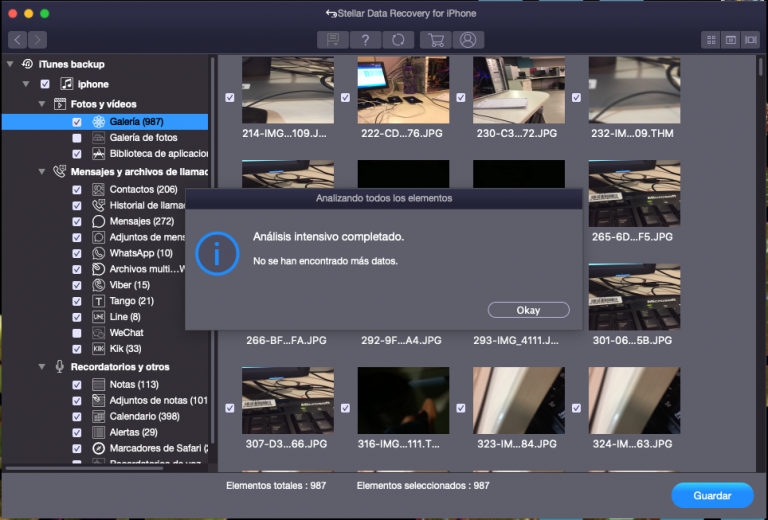Image resolution: width=768 pixels, height=520 pixels.
Task: Open the 323-IM...84.JPG thumbnail
Action: tap(519, 401)
